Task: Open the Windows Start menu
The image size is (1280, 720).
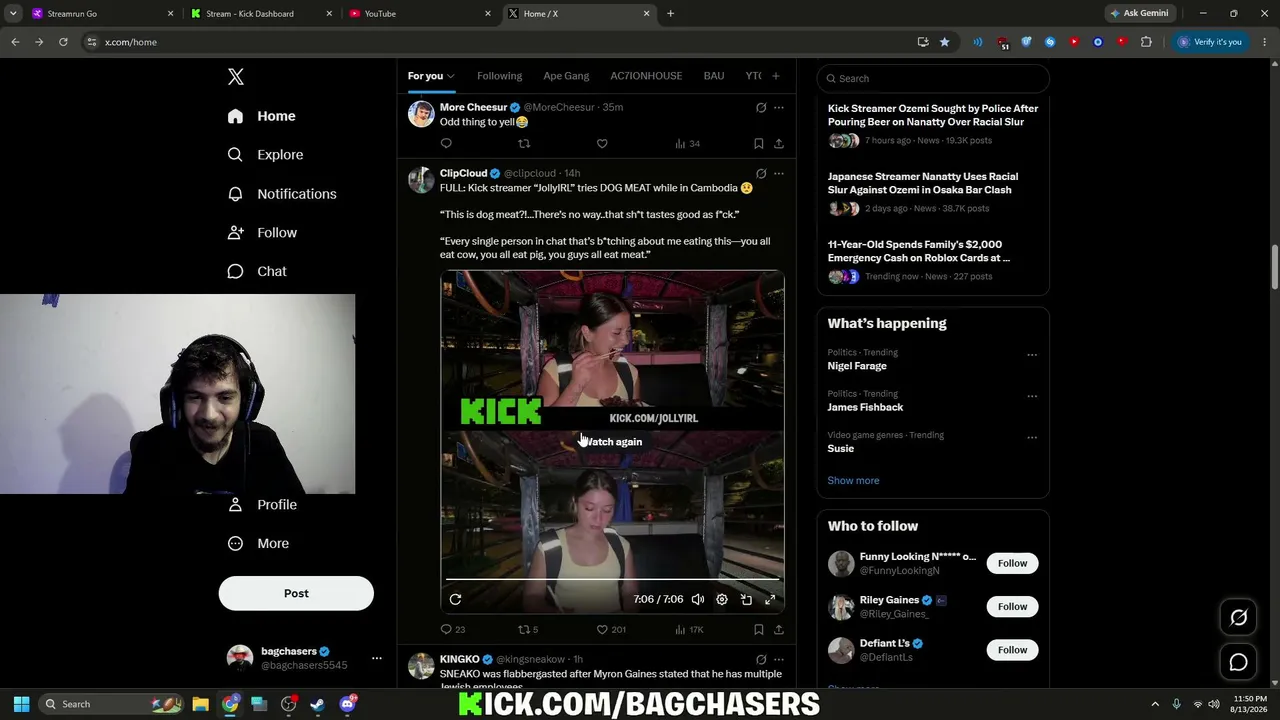Action: pos(21,704)
